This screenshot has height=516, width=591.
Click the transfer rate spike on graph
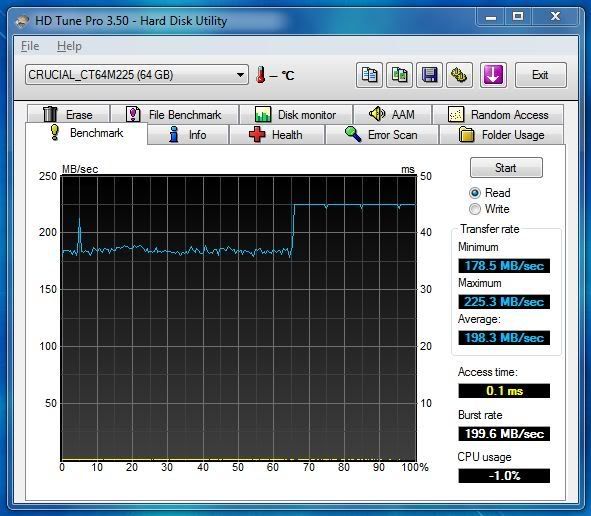tap(79, 234)
